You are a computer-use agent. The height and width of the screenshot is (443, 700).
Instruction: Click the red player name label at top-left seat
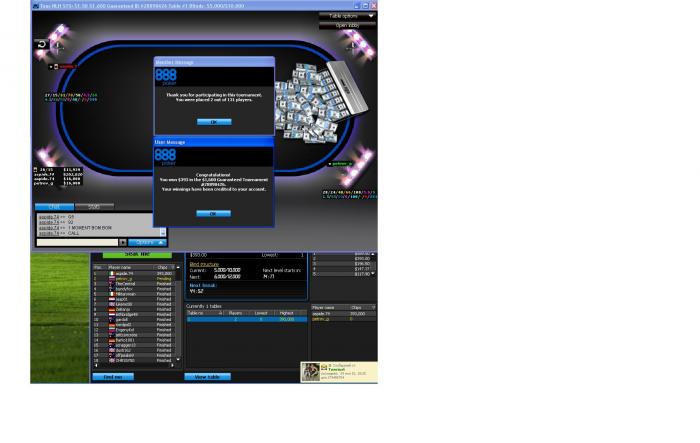[x=67, y=67]
